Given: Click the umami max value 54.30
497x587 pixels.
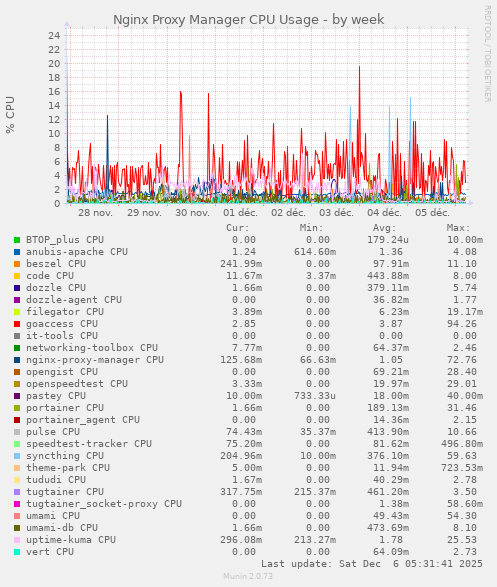Looking at the screenshot, I should click(x=462, y=516).
